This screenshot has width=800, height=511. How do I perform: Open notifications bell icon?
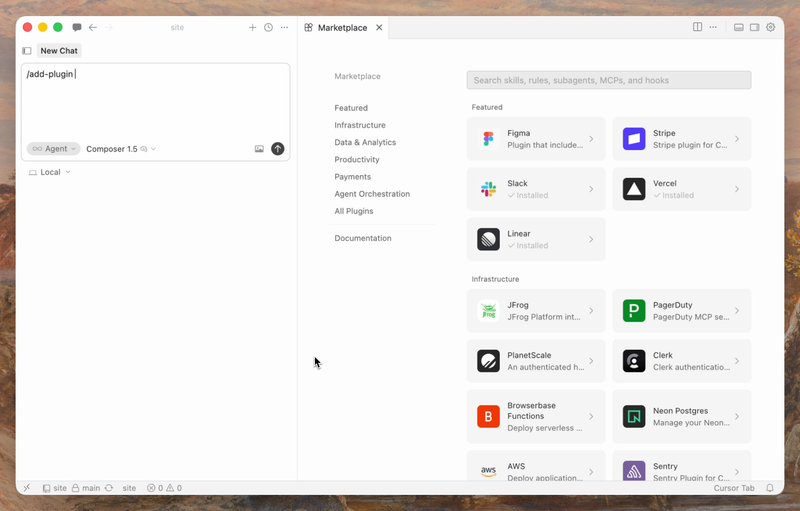tap(770, 488)
